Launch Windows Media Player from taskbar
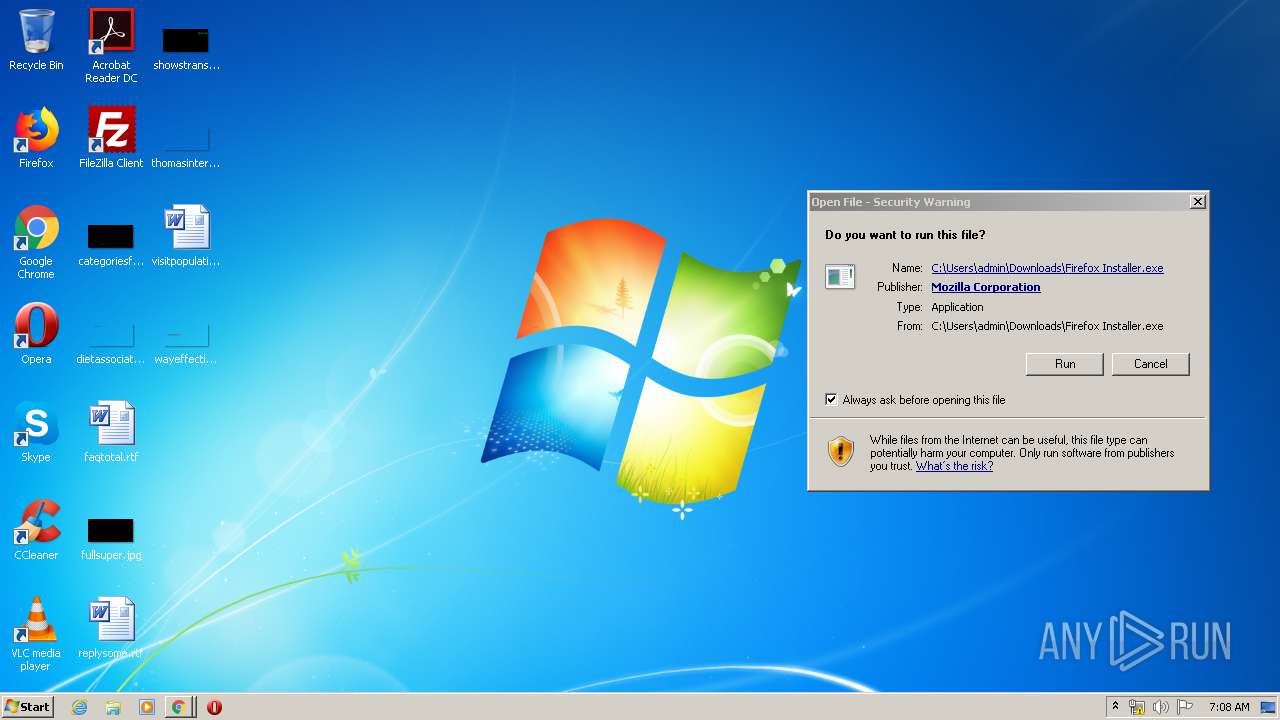Viewport: 1280px width, 720px height. coord(147,707)
